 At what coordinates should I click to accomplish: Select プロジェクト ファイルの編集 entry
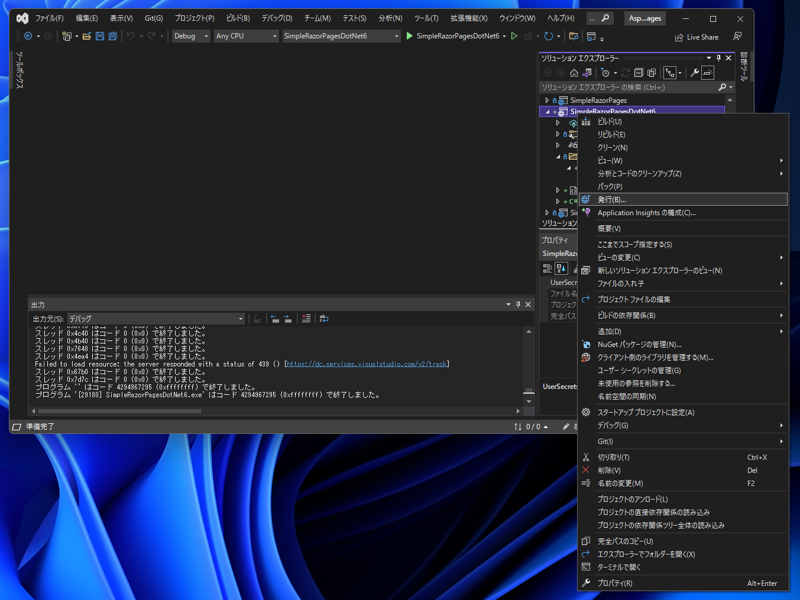coord(683,299)
